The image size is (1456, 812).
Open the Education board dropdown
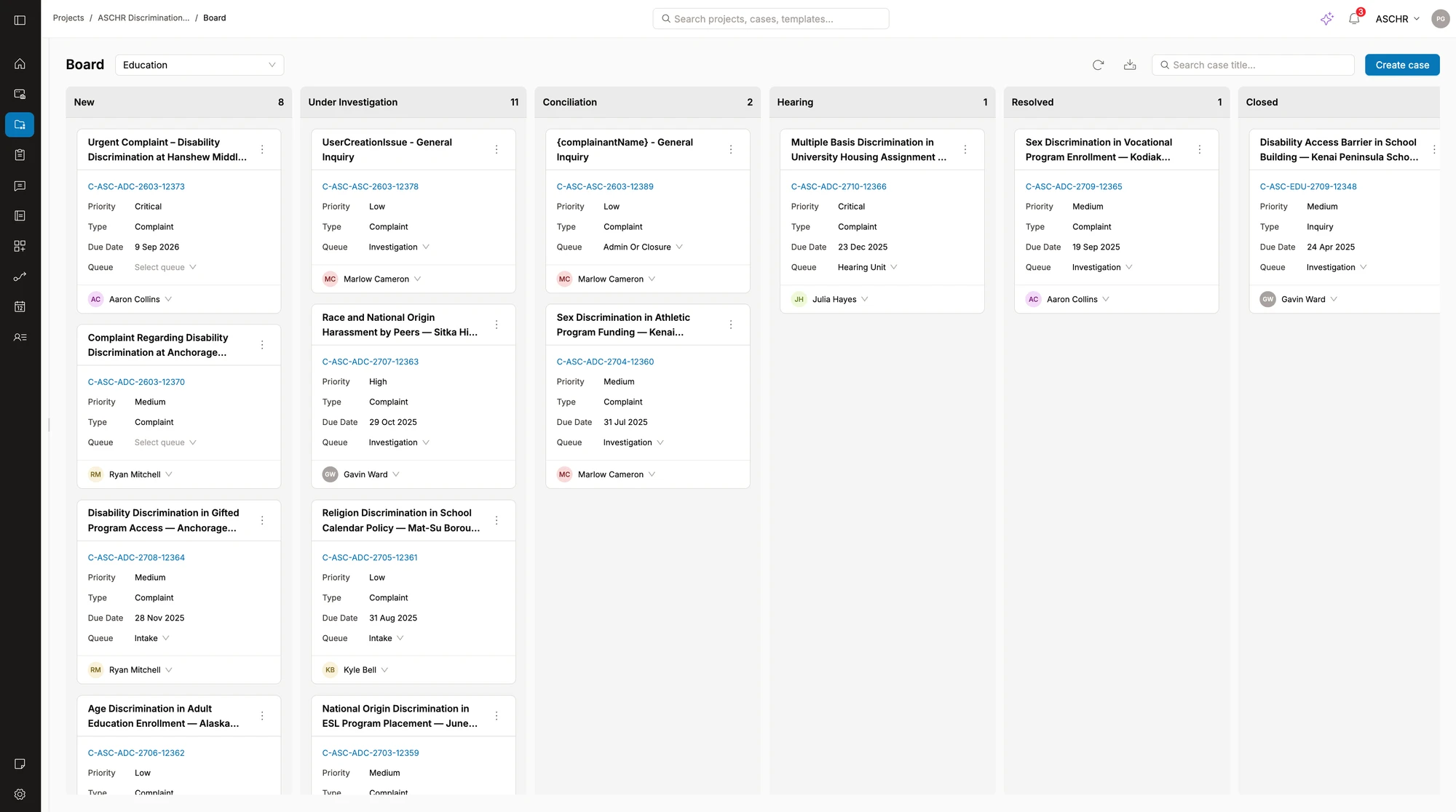click(199, 65)
